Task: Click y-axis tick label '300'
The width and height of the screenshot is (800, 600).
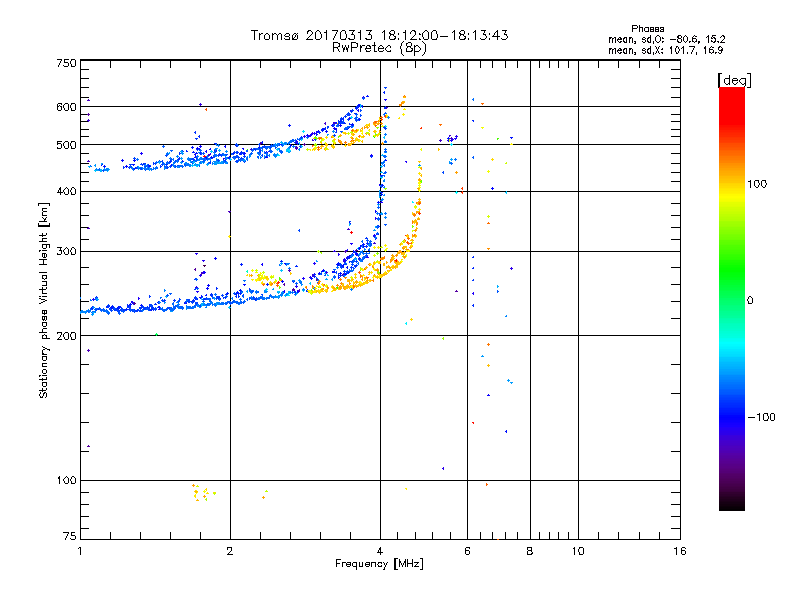Action: (x=67, y=252)
